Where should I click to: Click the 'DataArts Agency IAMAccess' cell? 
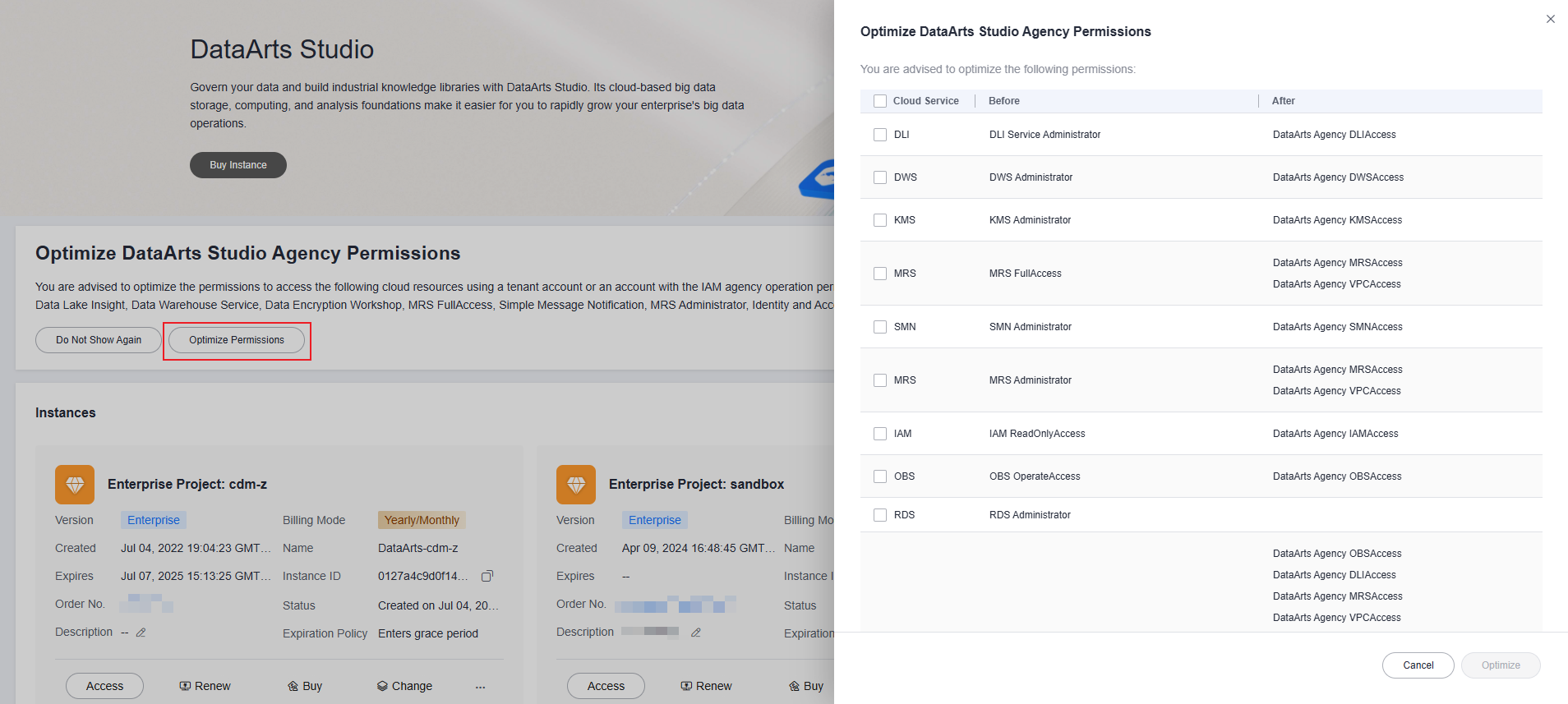pyautogui.click(x=1335, y=434)
